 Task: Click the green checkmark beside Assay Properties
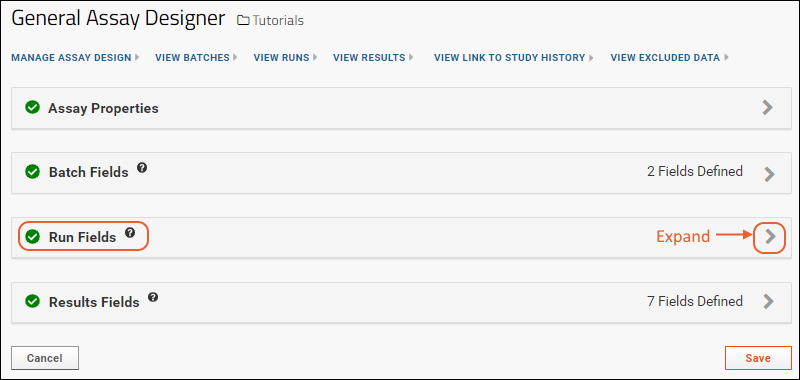pyautogui.click(x=33, y=108)
